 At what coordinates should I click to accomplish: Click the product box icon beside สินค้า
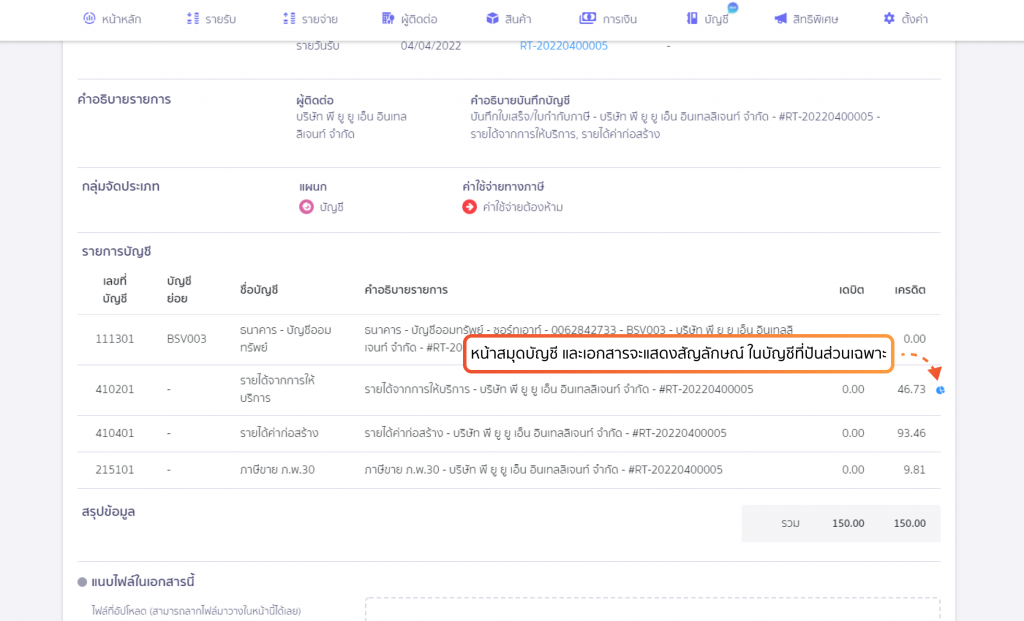pyautogui.click(x=492, y=18)
